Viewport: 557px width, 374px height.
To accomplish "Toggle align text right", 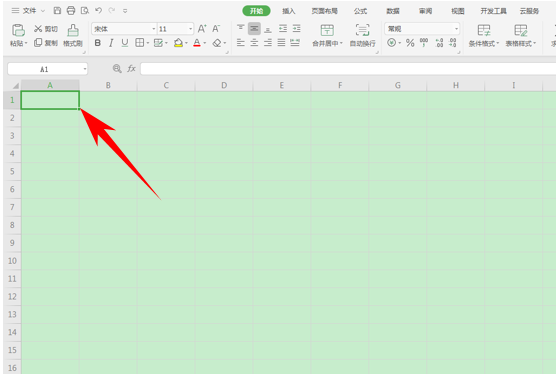I will click(x=268, y=43).
